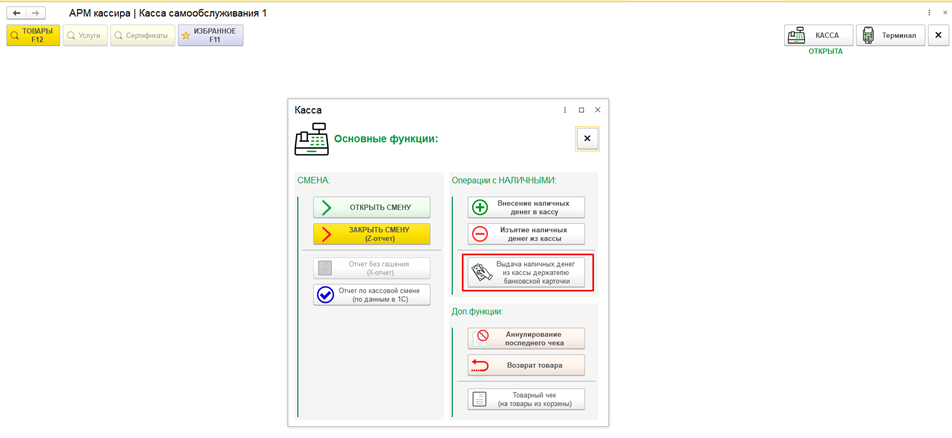Click Аннулирование последнего чека prohibition icon
The image size is (952, 438).
tap(483, 338)
